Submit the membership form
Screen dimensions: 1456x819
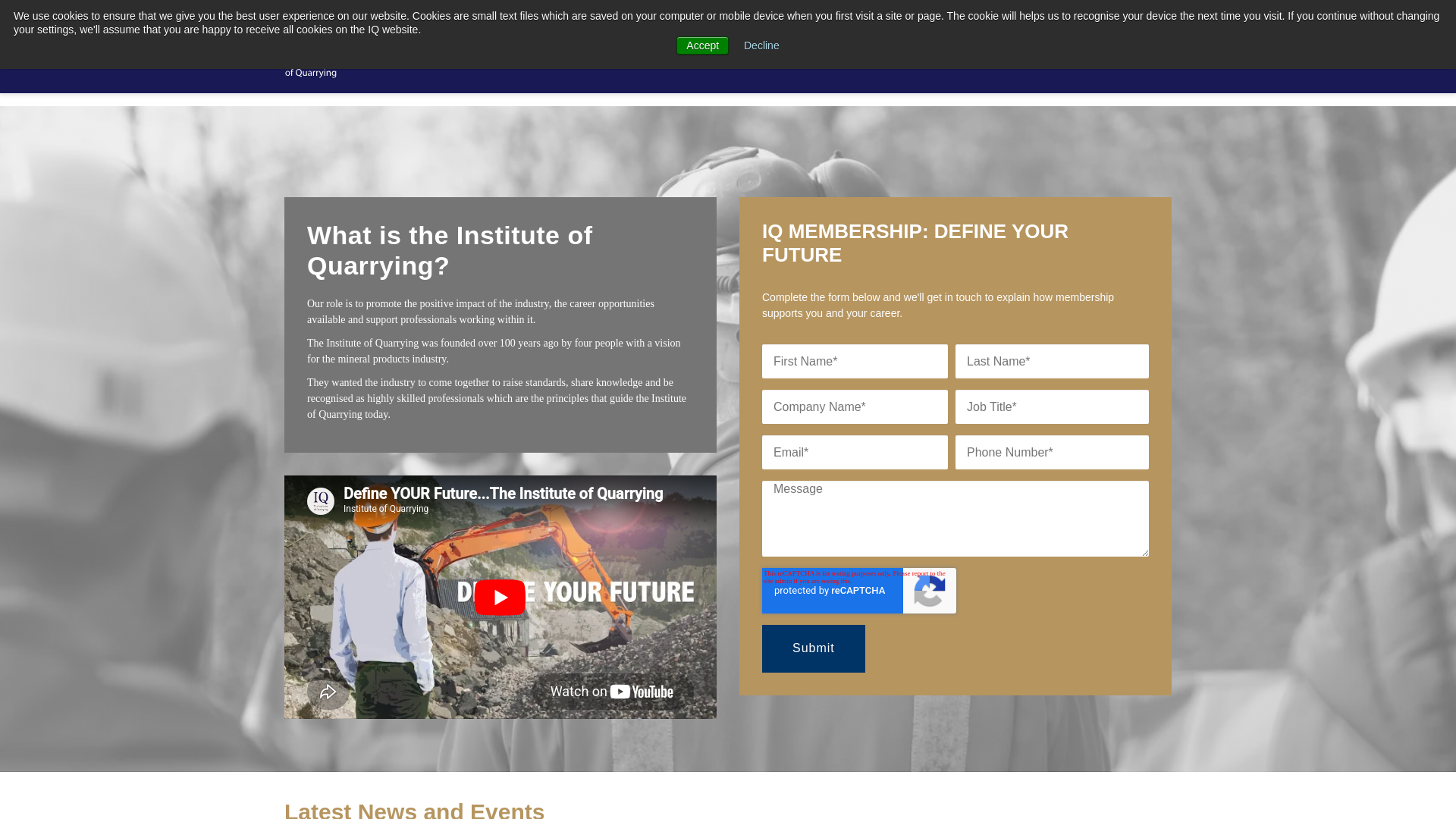click(814, 648)
